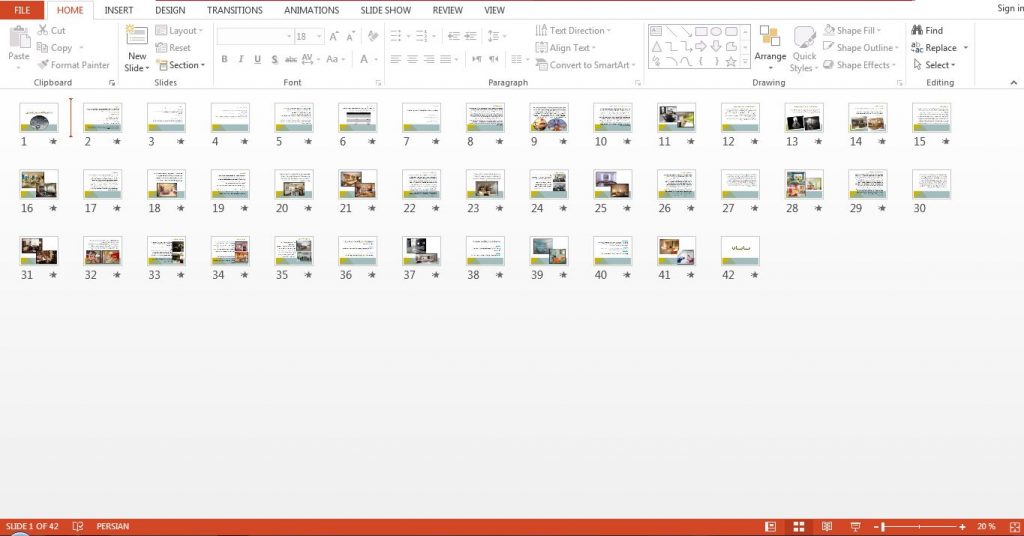Click the Find binoculars icon

click(917, 30)
